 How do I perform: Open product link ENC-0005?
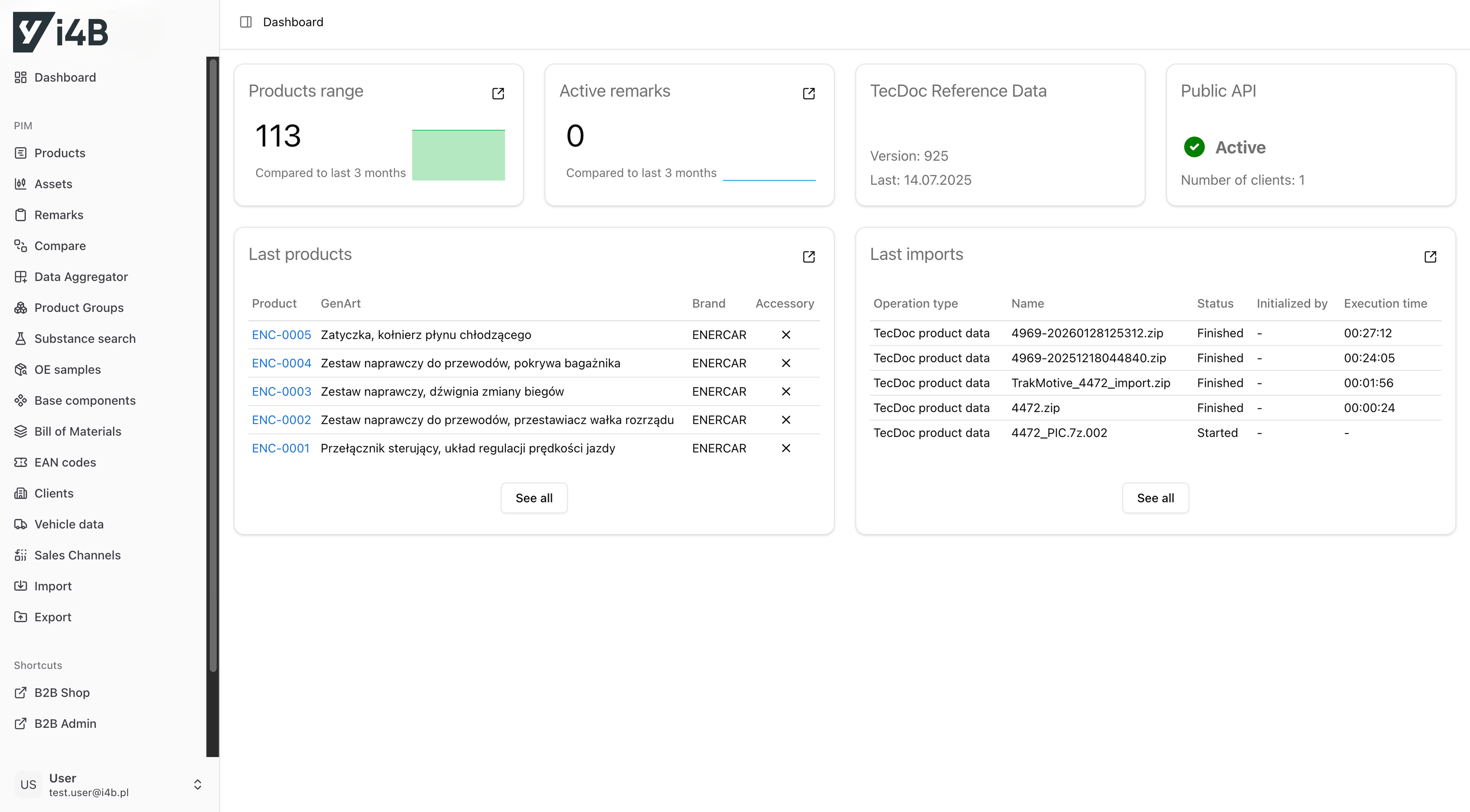[x=281, y=335]
